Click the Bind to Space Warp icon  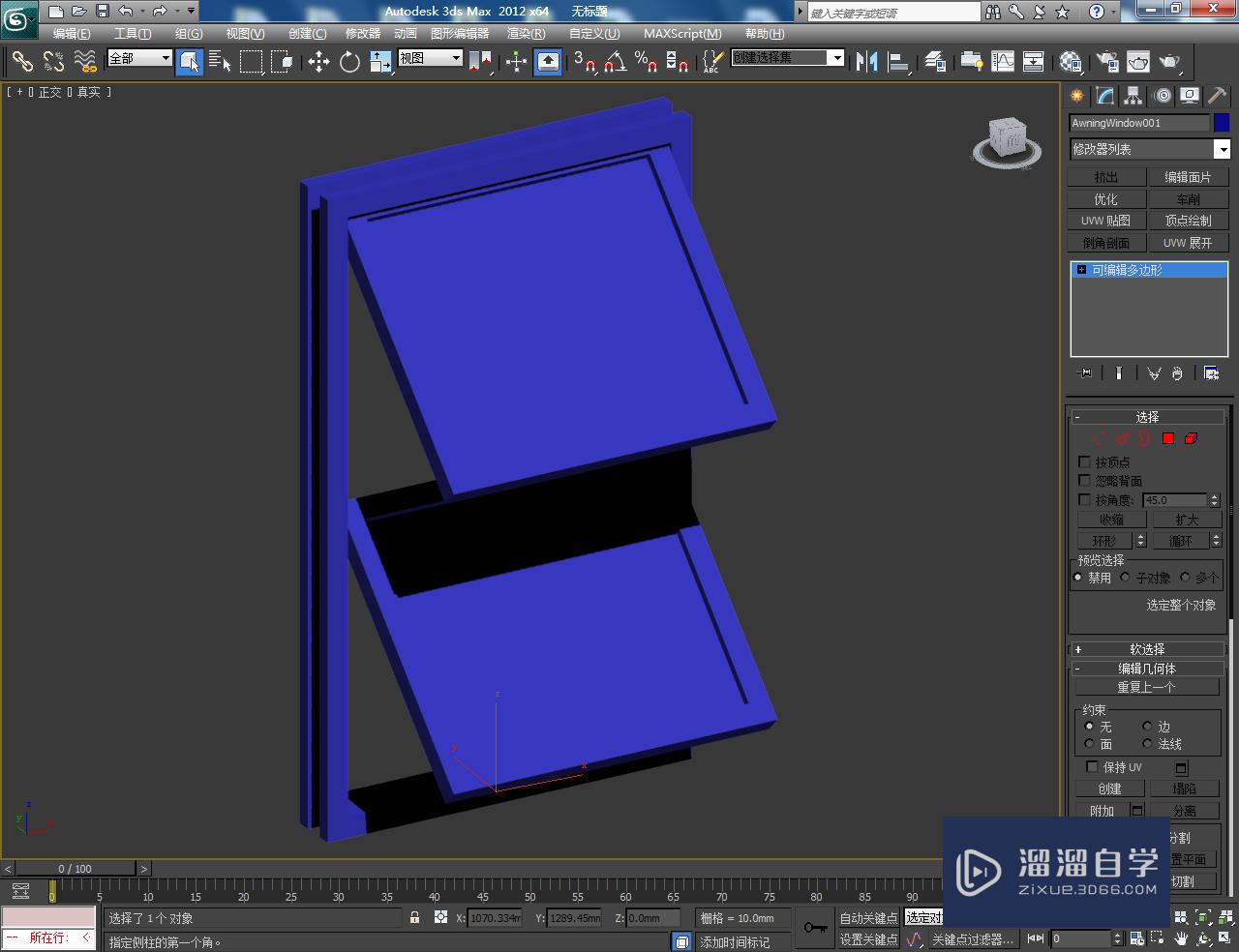tap(86, 62)
